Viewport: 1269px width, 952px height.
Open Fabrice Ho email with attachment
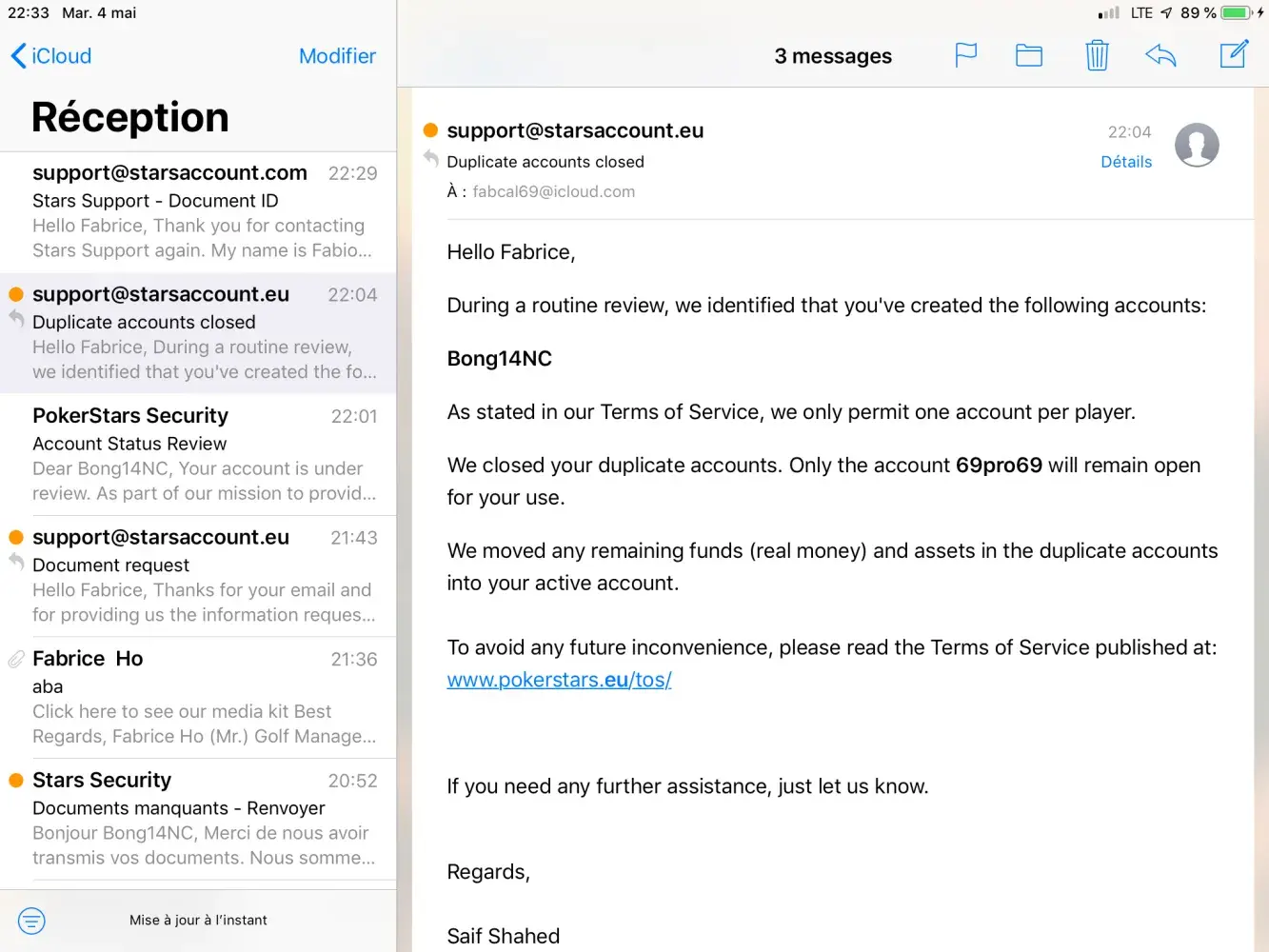point(198,697)
